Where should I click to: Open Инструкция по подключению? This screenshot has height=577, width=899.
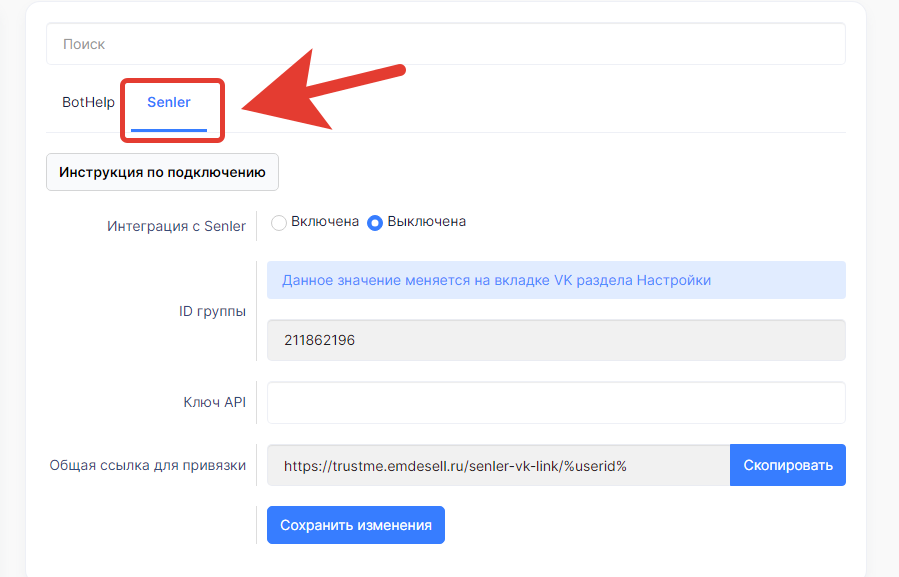tap(162, 172)
